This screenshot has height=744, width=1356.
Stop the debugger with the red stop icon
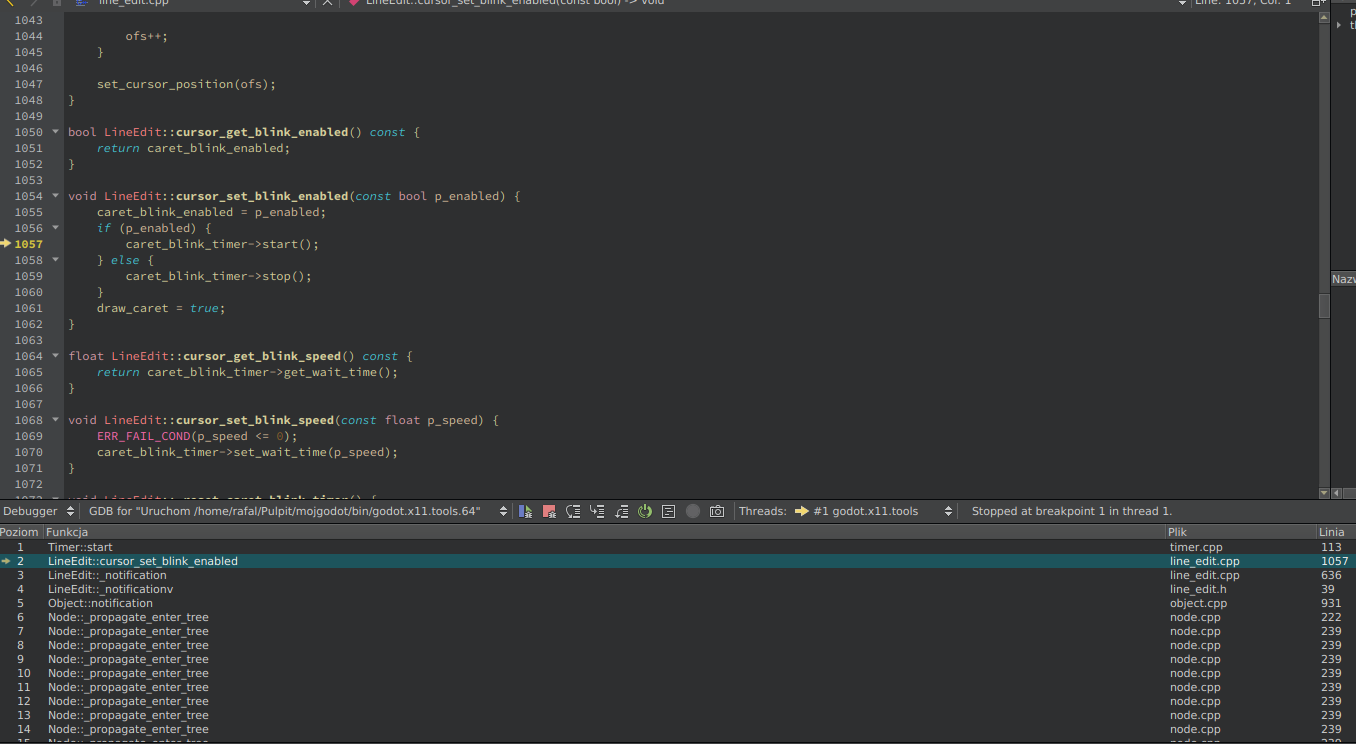[x=549, y=511]
